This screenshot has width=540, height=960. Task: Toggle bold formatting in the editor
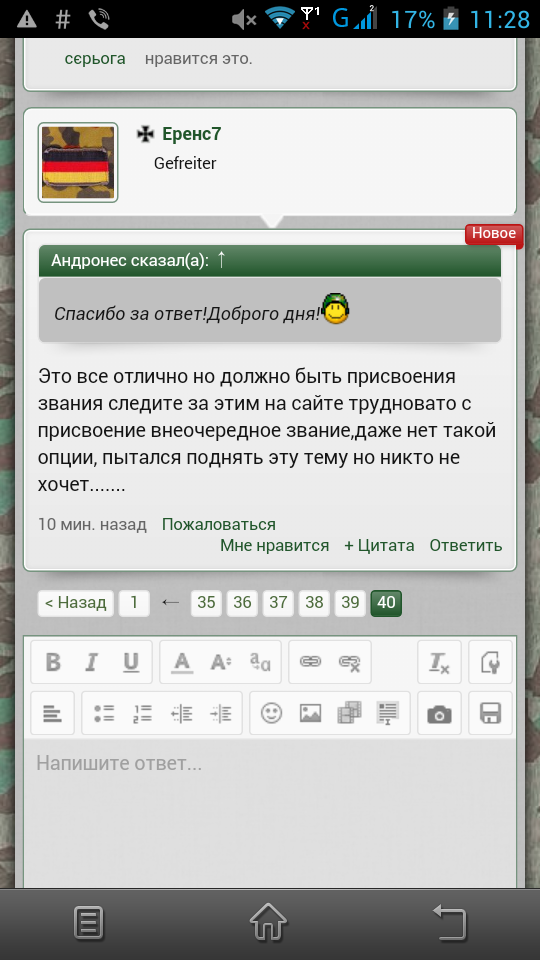click(x=53, y=662)
